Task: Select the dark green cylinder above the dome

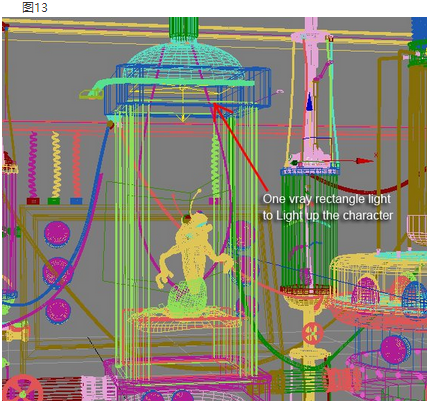Action: point(184,29)
